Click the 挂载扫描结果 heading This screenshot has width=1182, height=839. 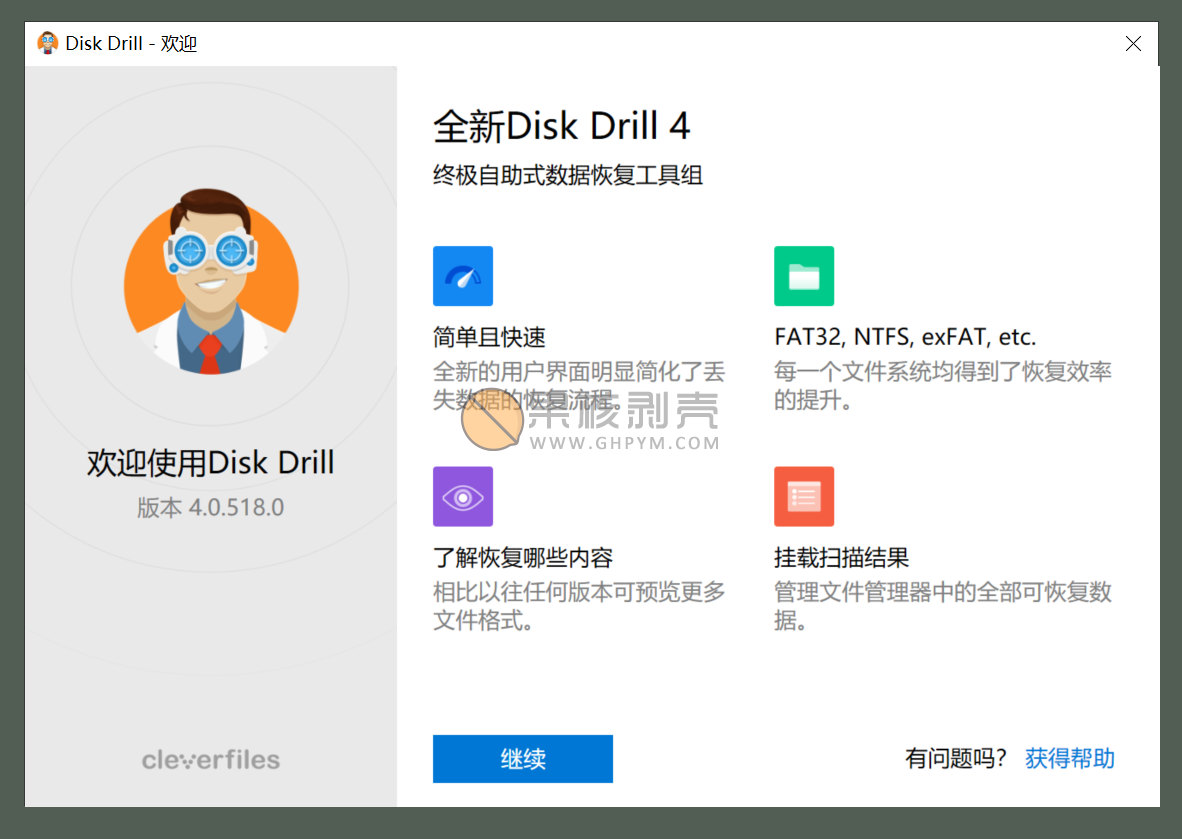coord(841,557)
